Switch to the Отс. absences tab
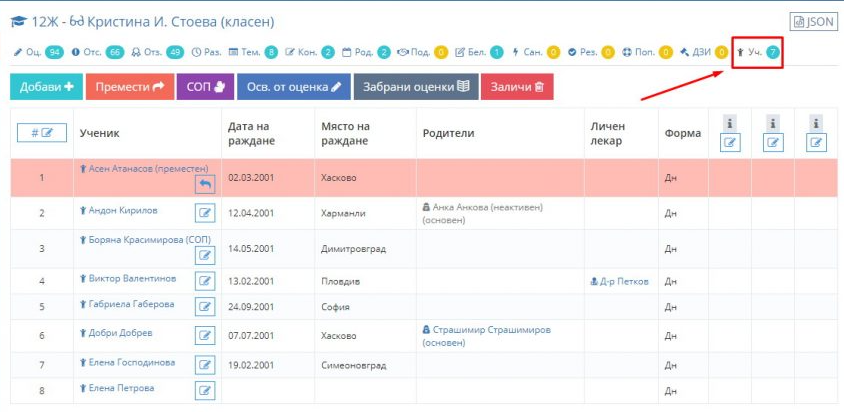Viewport: 844px width, 412px height. [x=98, y=52]
